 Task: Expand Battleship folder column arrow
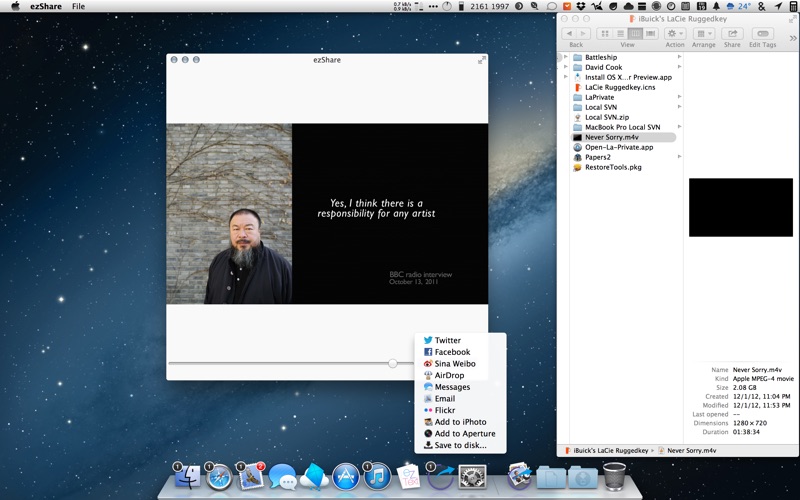click(x=679, y=57)
